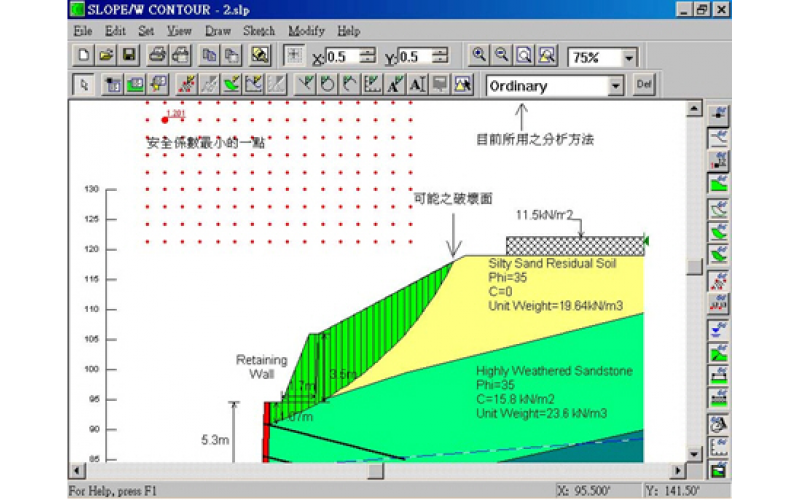The width and height of the screenshot is (800, 500).
Task: Create a new file with the New icon
Action: pos(83,55)
